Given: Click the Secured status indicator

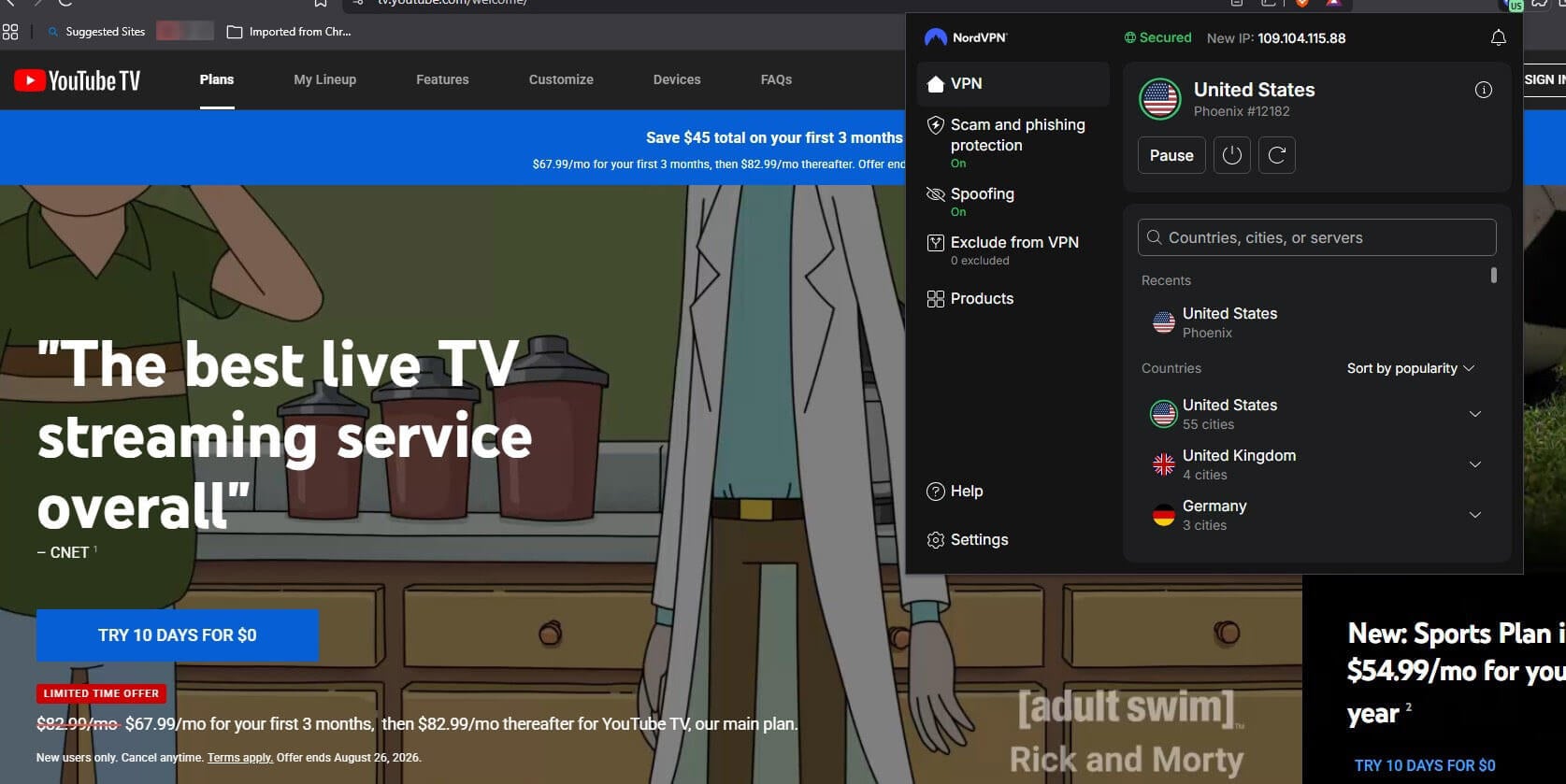Looking at the screenshot, I should (1157, 38).
